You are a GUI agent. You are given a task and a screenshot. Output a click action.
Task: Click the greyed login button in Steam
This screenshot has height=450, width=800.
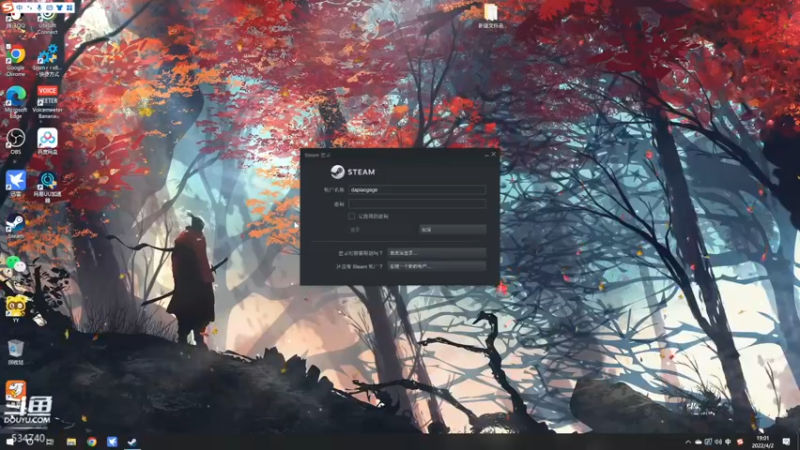click(x=382, y=230)
